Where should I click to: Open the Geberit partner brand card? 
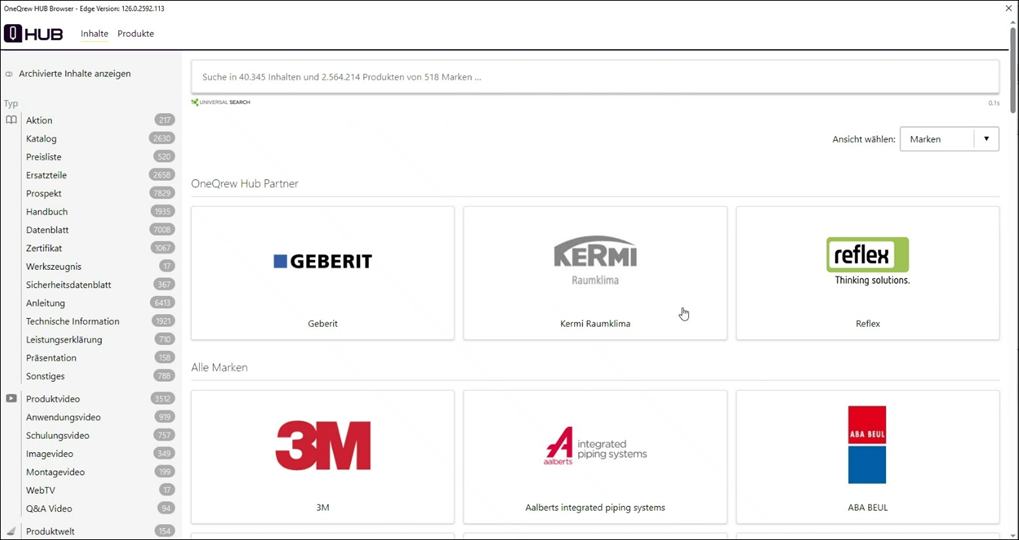coord(323,273)
